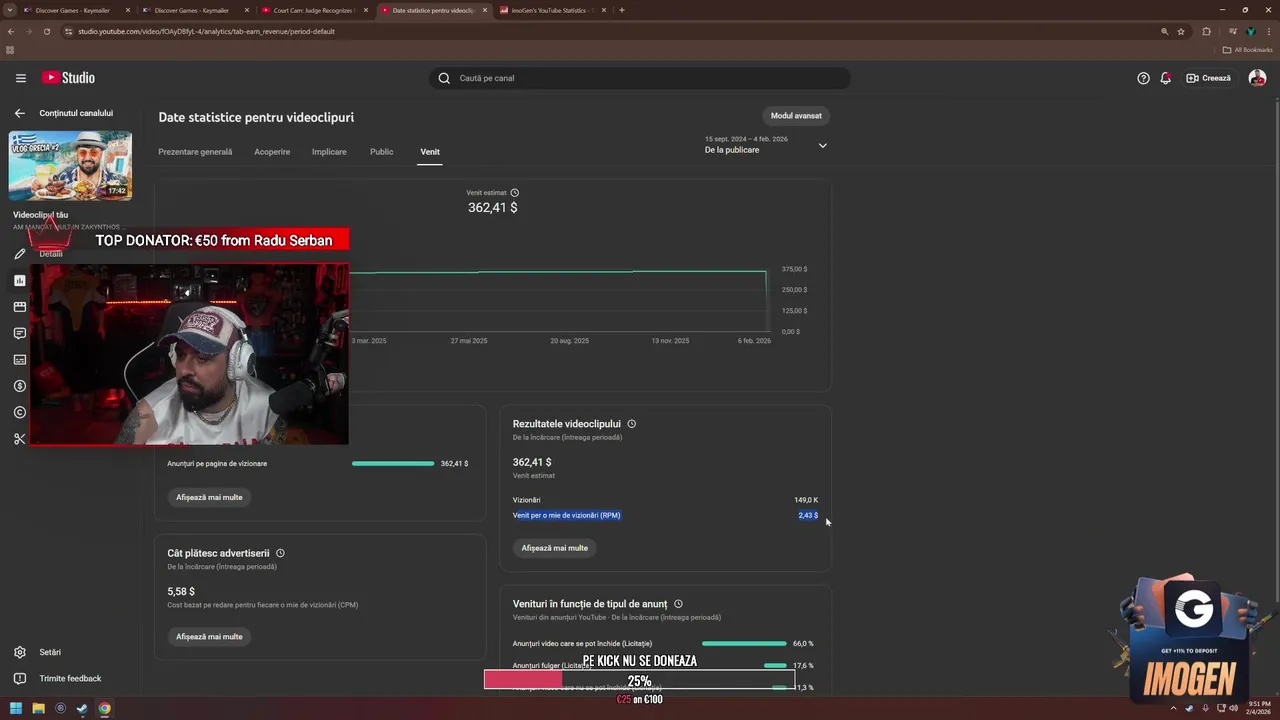Go back to Conținutul canalului with the arrow
The width and height of the screenshot is (1280, 720).
point(19,113)
